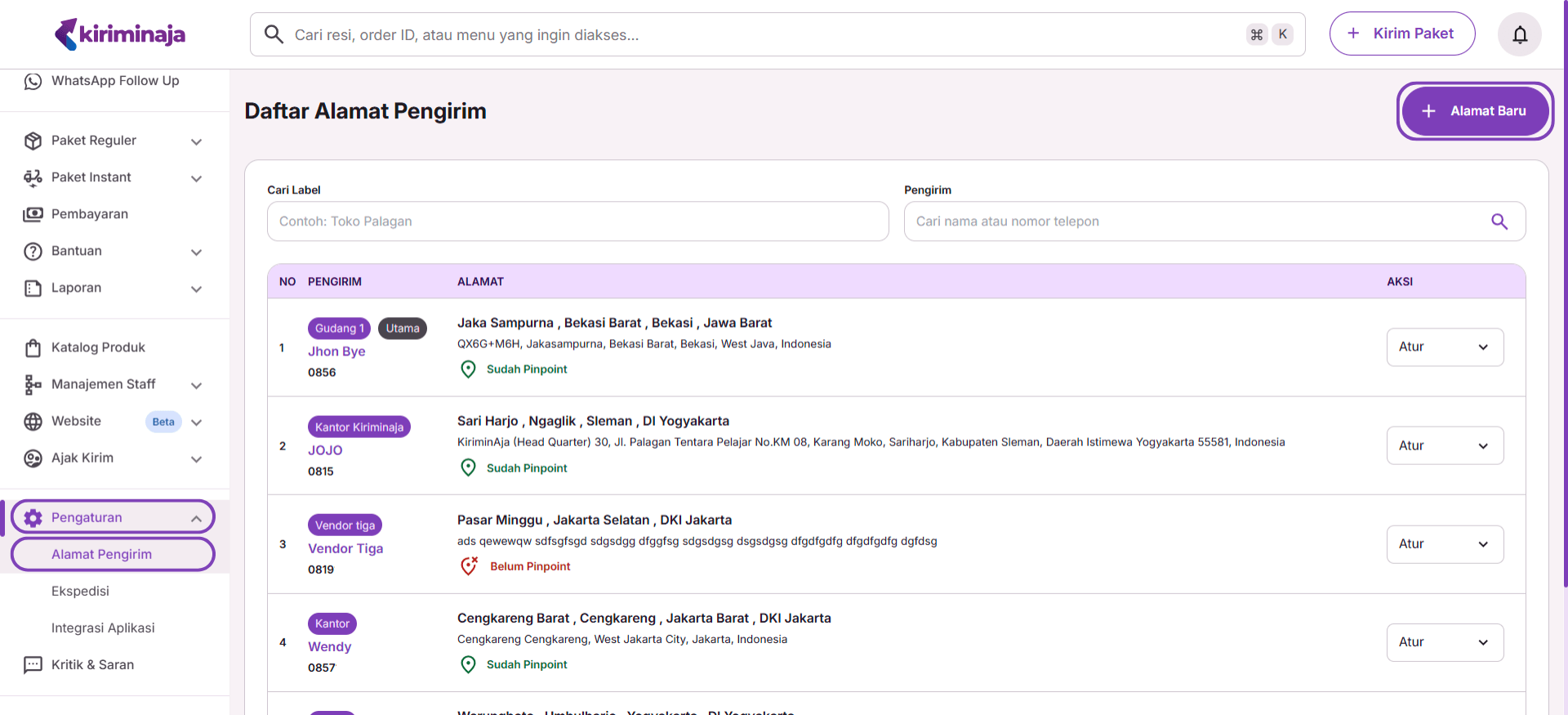Expand the Paket Reguler menu

(x=196, y=141)
